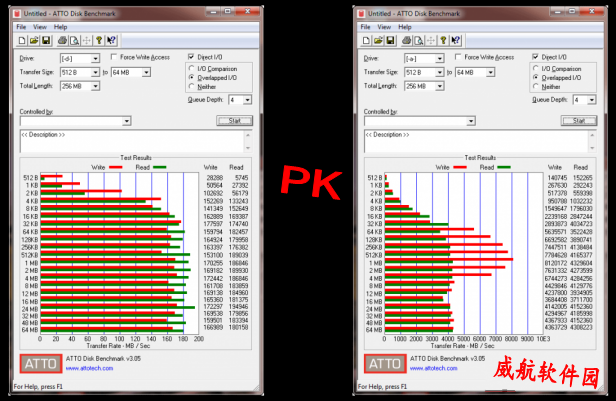Click the move crosshair icon in right window toolbar
Image resolution: width=616 pixels, height=401 pixels.
[x=431, y=40]
